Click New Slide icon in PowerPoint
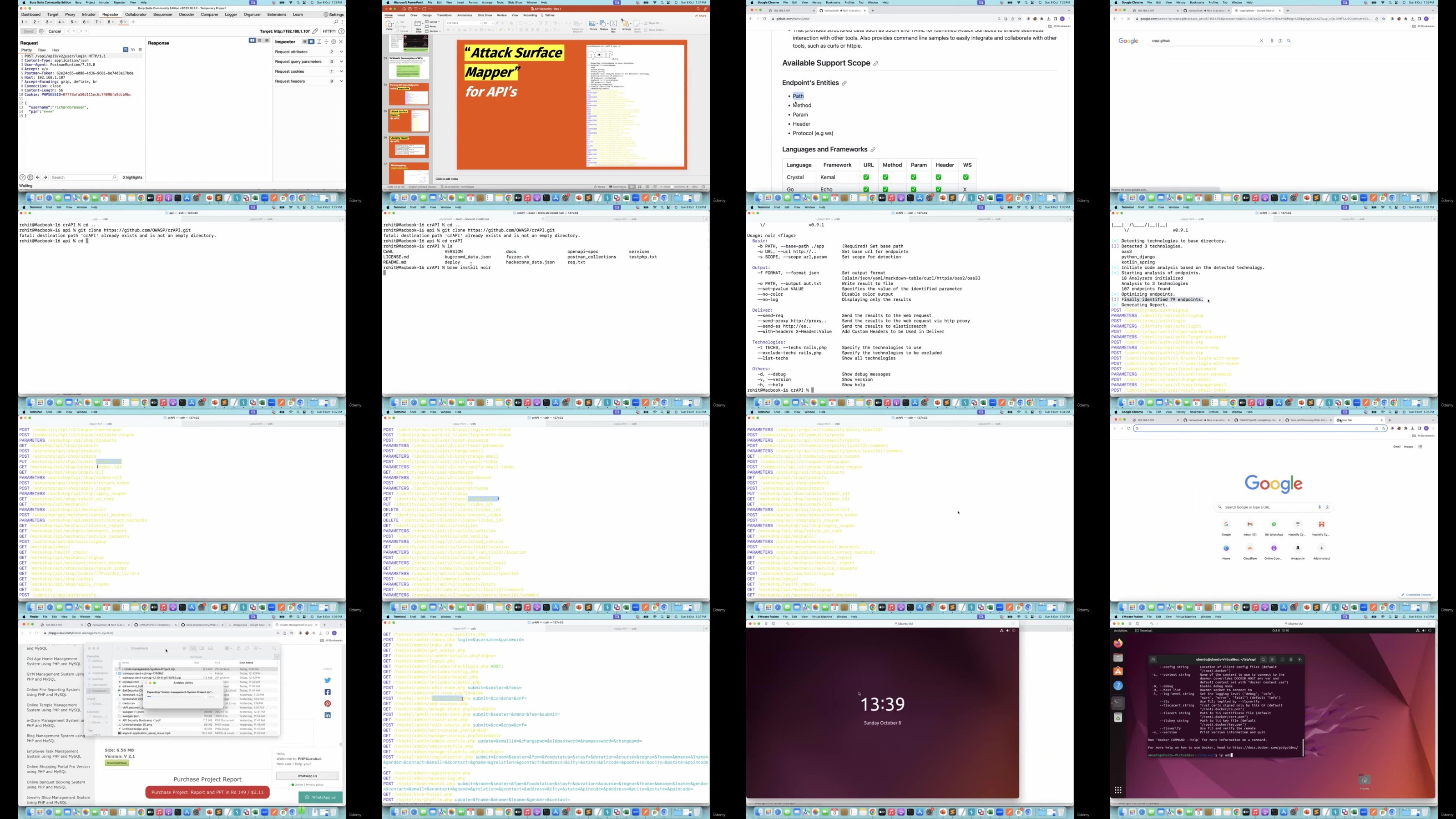Viewport: 1456px width, 819px height. (x=418, y=24)
